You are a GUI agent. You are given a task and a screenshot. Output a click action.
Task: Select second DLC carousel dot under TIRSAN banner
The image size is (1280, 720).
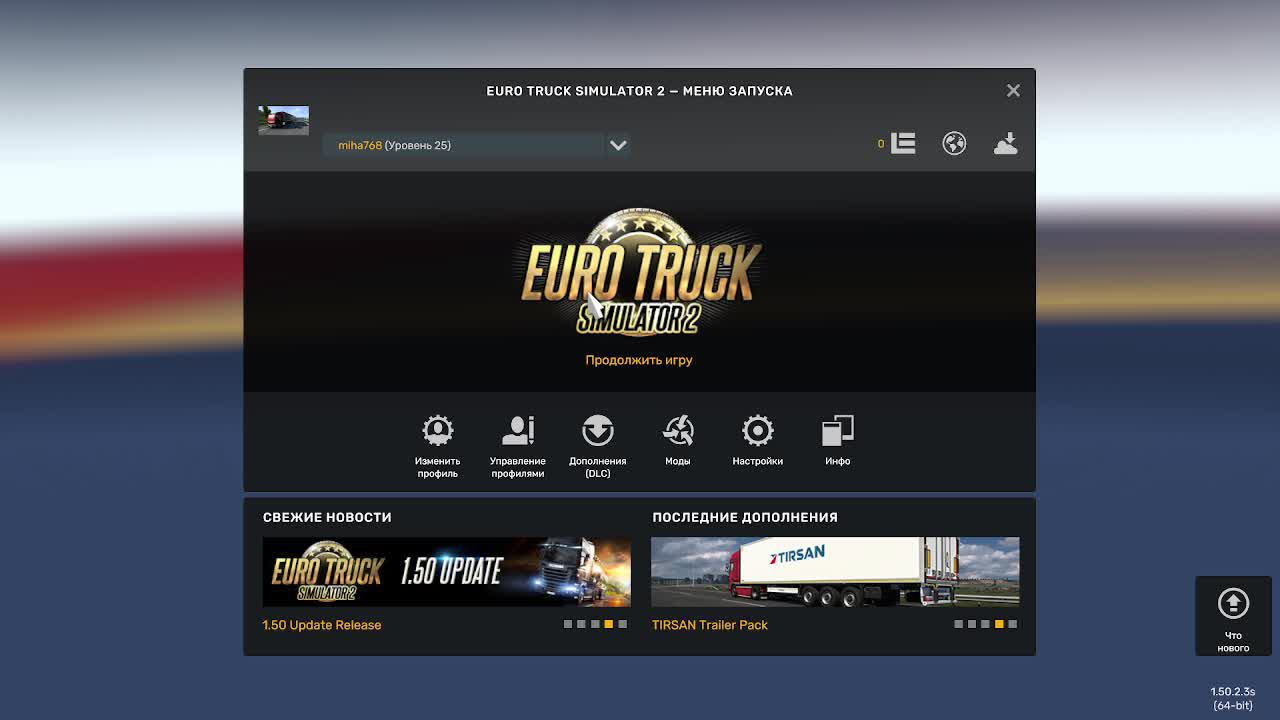click(972, 624)
